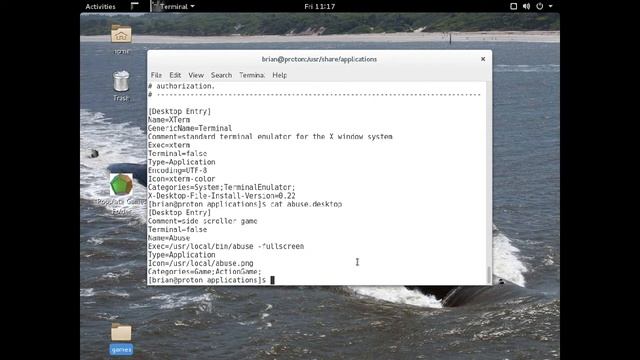Image resolution: width=640 pixels, height=360 pixels.
Task: Click the 'Comment=standard terminal emulator' line
Action: (x=270, y=137)
